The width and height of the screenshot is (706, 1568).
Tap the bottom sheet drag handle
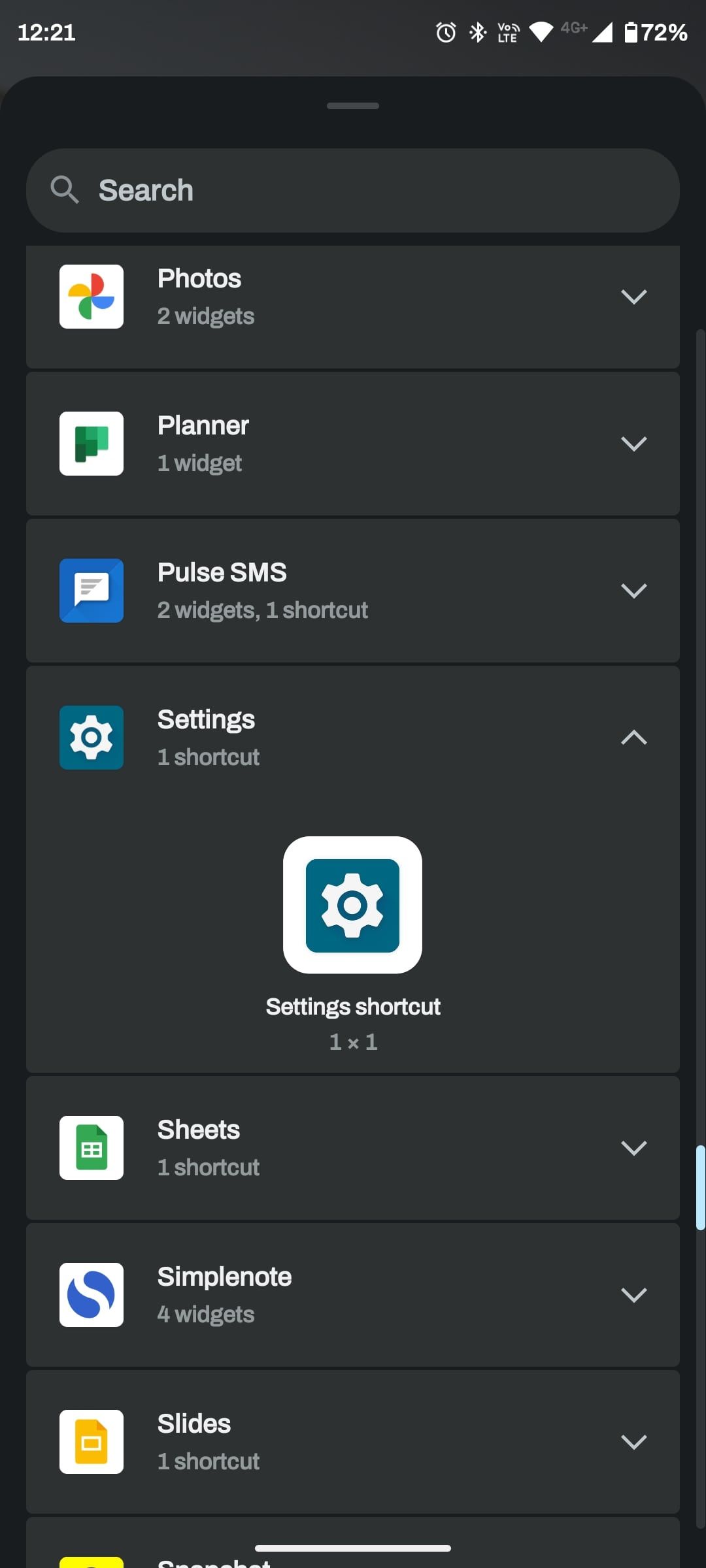click(x=353, y=106)
